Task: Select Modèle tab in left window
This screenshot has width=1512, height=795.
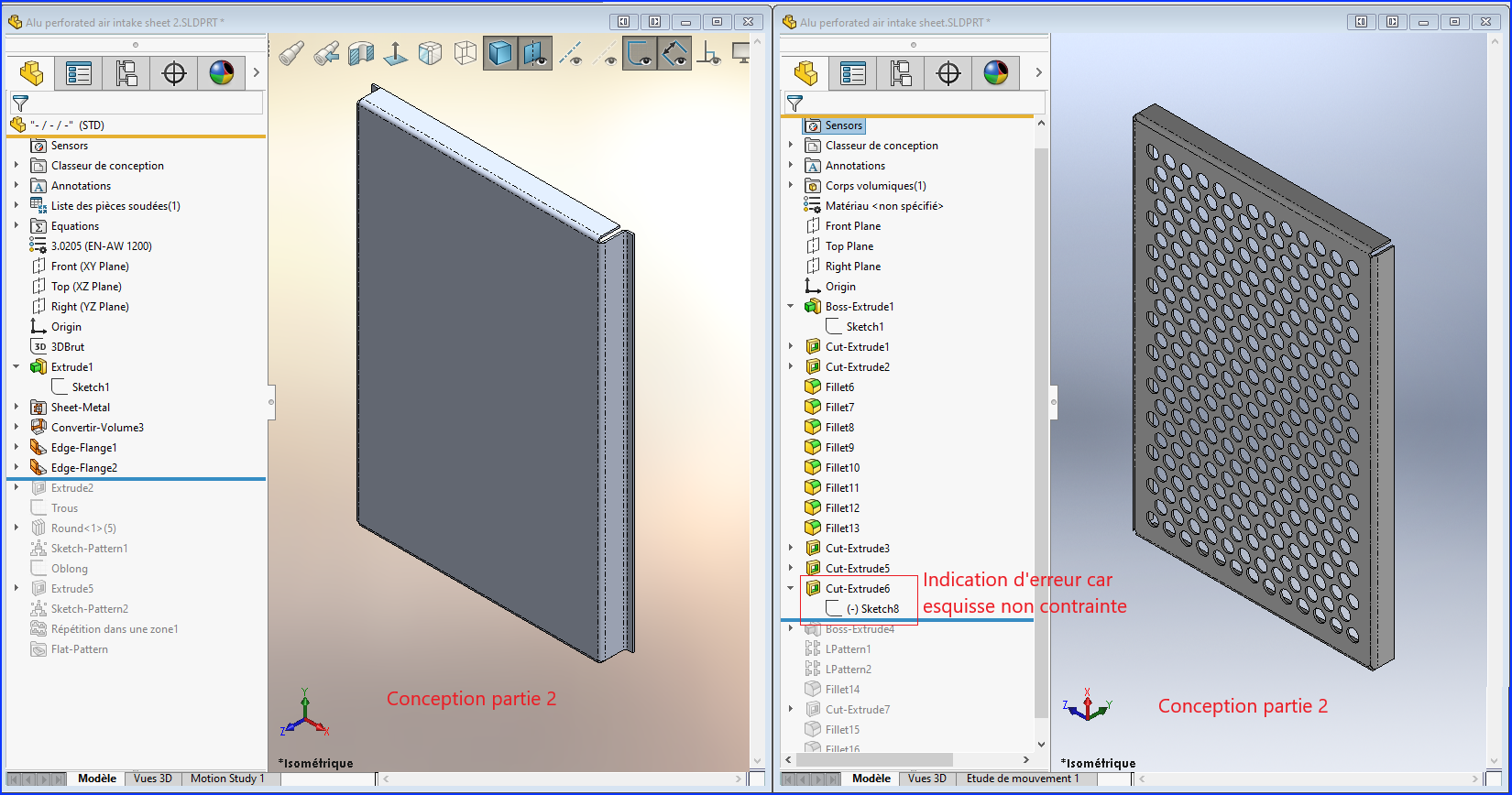Action: (97, 779)
